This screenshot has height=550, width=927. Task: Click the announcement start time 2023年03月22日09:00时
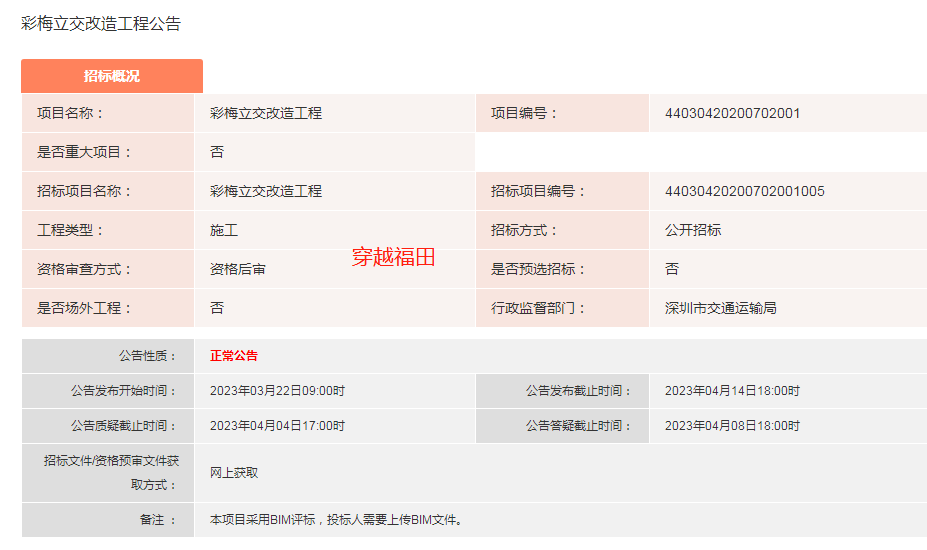277,391
